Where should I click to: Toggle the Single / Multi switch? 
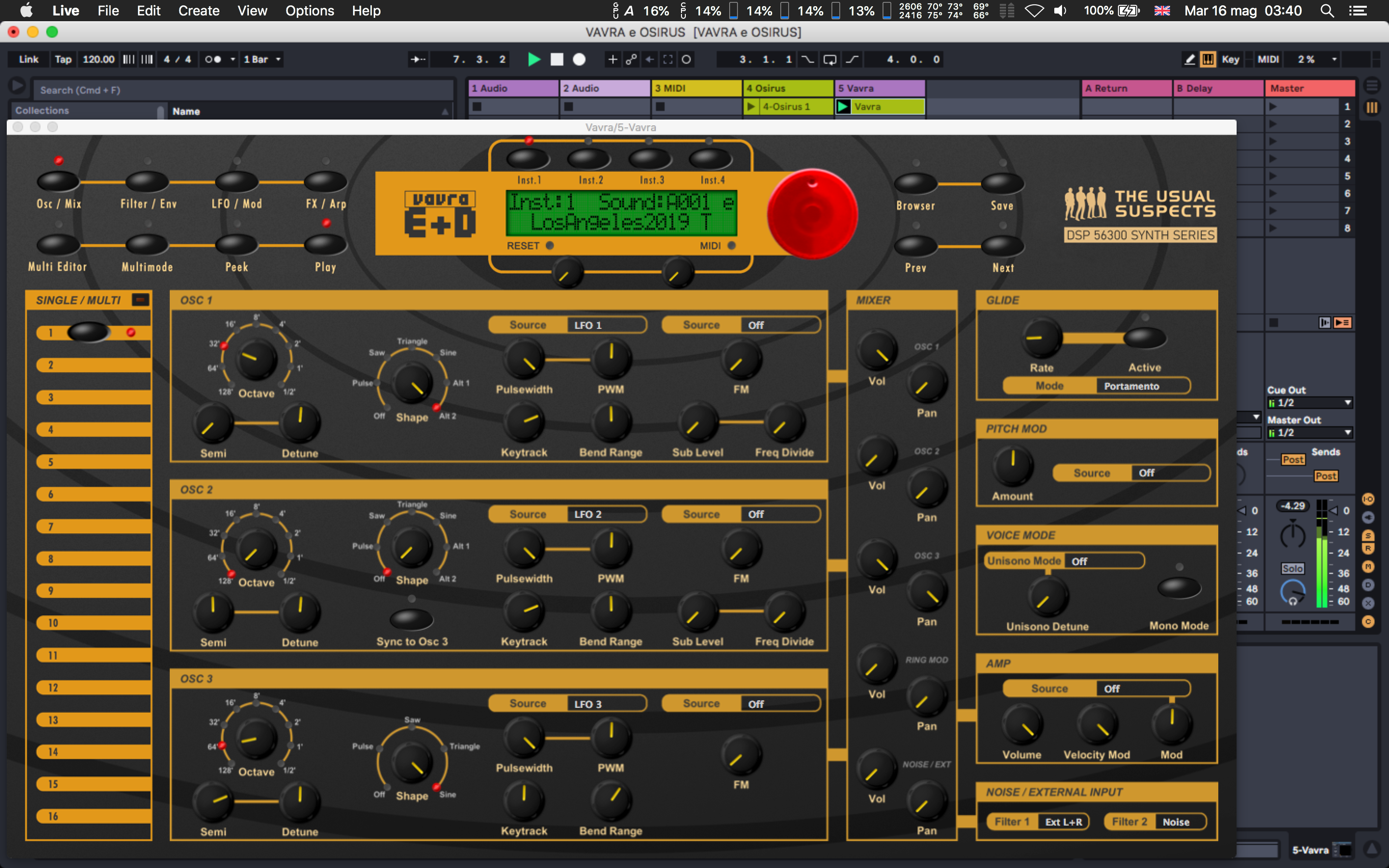click(x=141, y=299)
